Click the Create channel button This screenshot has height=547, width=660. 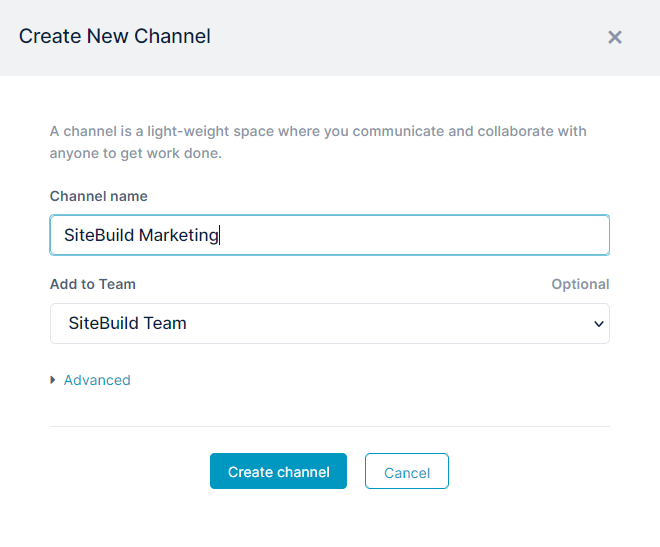point(278,471)
